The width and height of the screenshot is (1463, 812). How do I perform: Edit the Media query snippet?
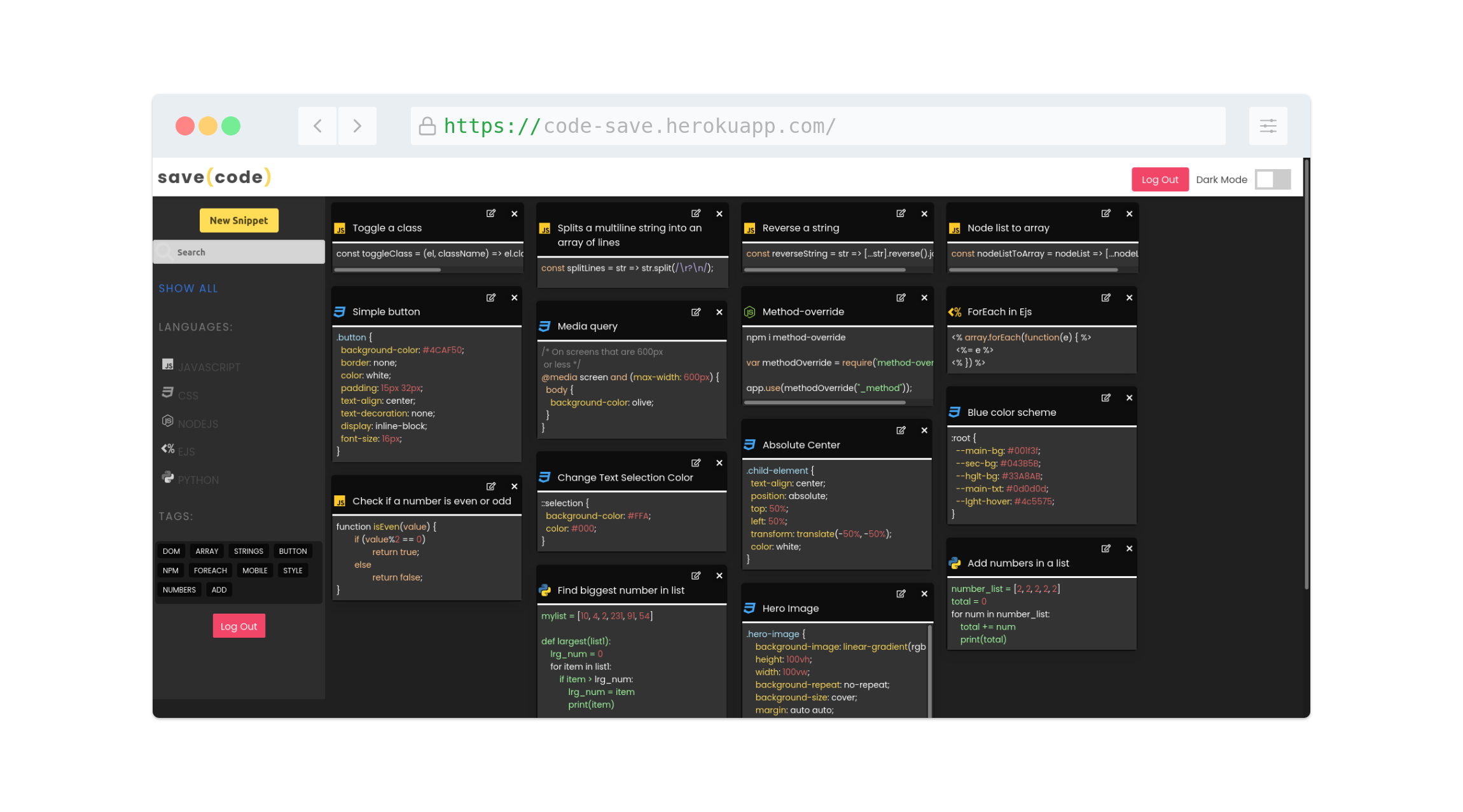[696, 312]
